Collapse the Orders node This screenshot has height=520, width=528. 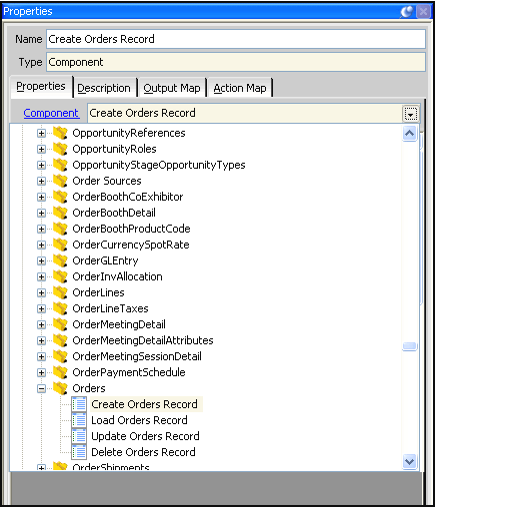coord(41,389)
